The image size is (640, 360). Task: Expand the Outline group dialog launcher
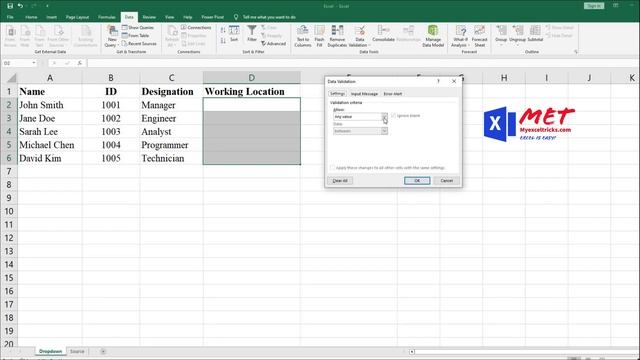pos(576,52)
